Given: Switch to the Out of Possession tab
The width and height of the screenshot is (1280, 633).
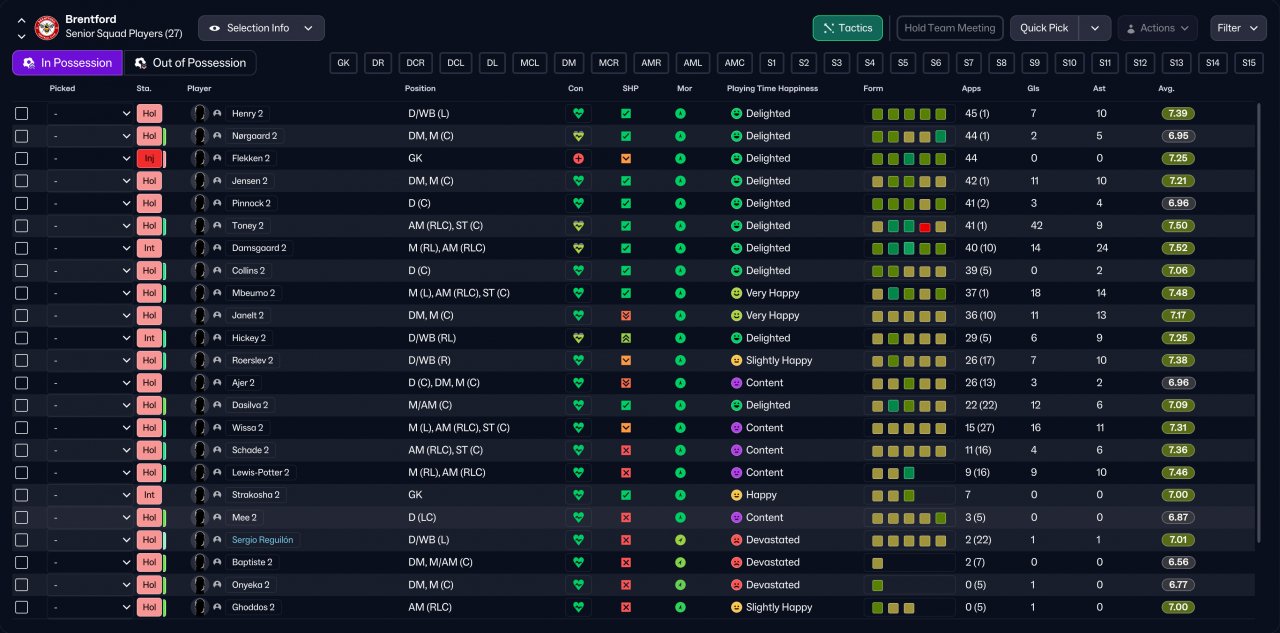Looking at the screenshot, I should 190,63.
